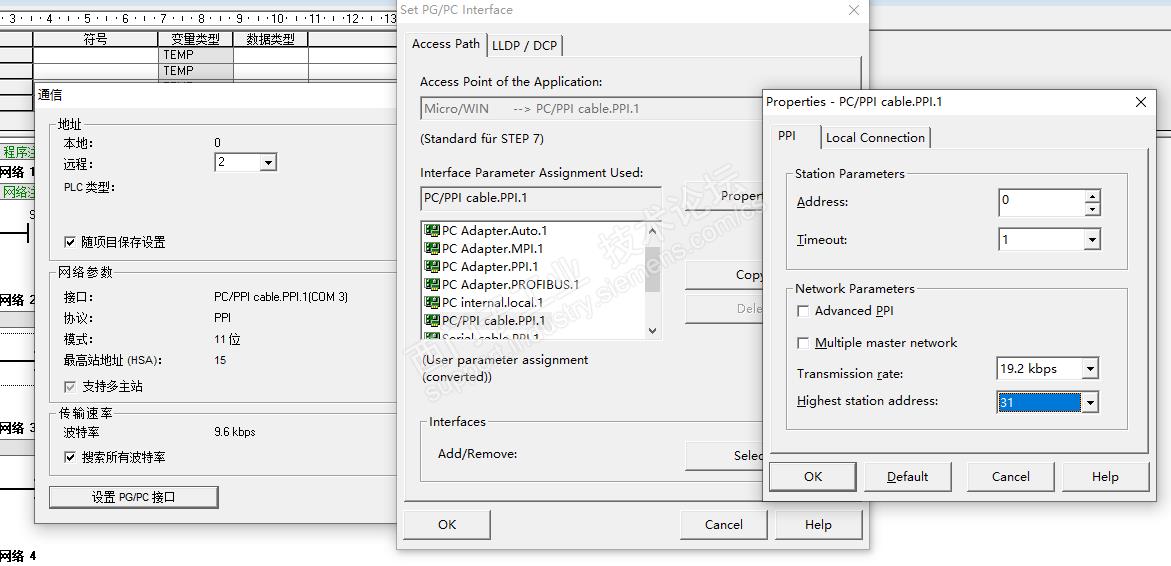Image resolution: width=1171 pixels, height=566 pixels.
Task: Switch to the Access Path tab
Action: coord(446,44)
